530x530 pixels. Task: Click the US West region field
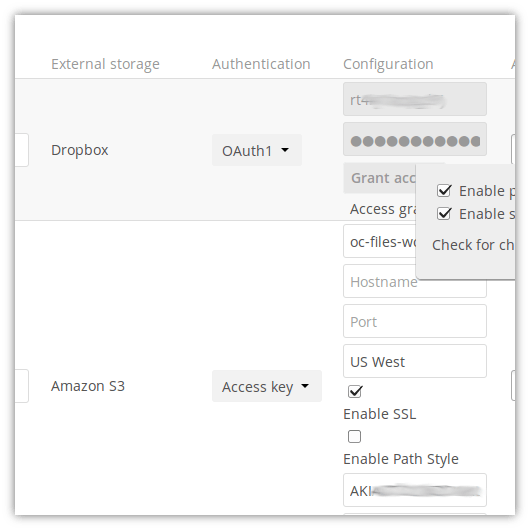[415, 361]
